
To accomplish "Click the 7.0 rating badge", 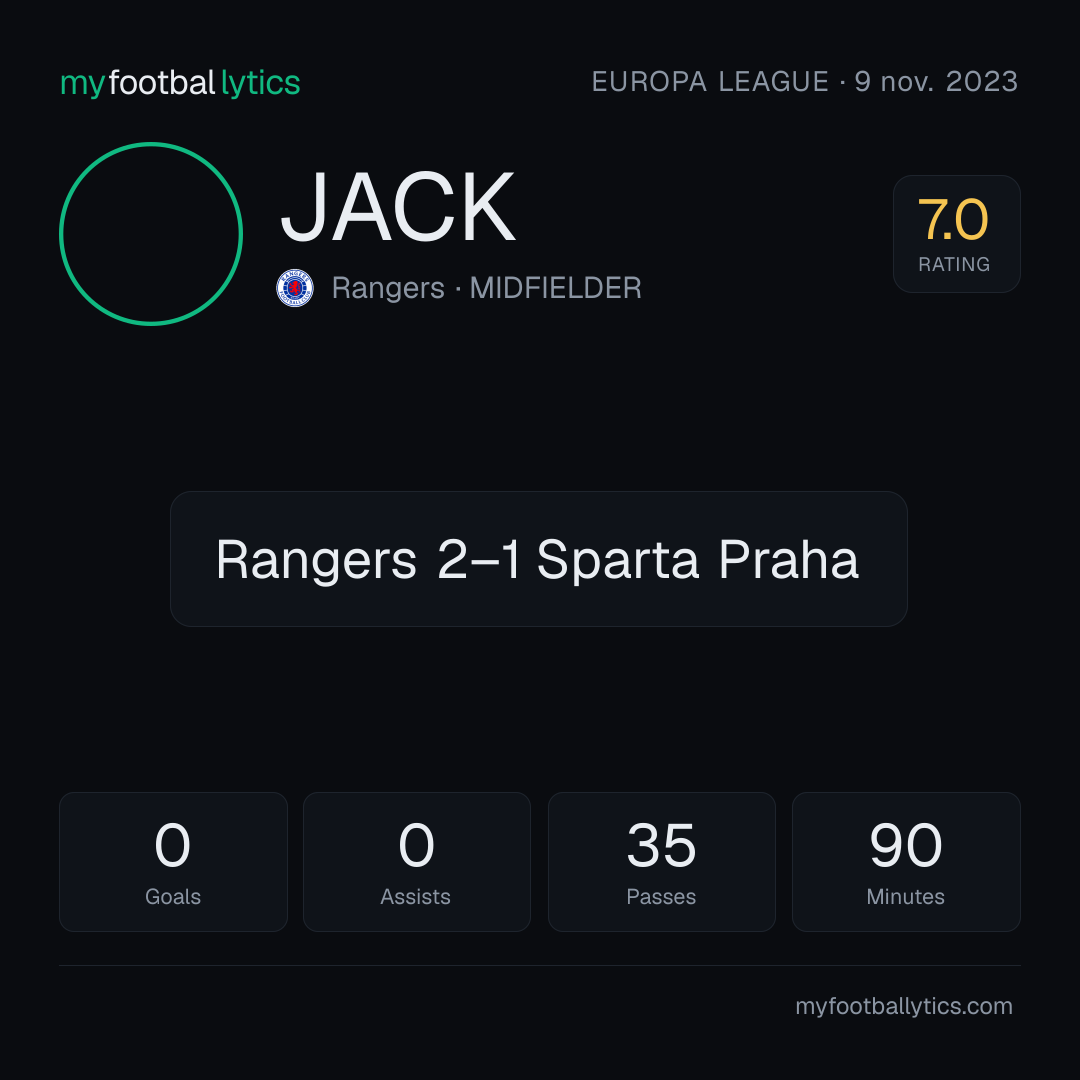I will pyautogui.click(x=956, y=233).
